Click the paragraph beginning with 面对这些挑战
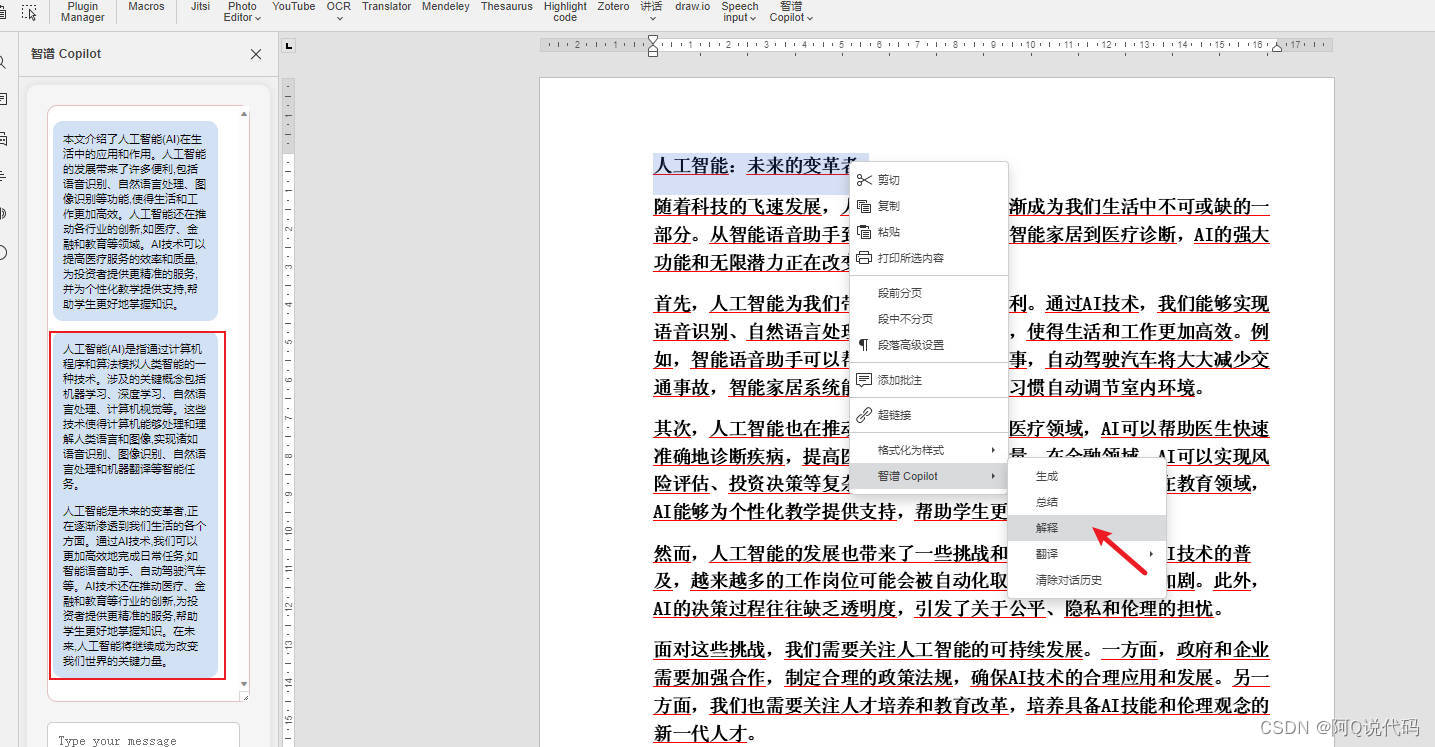The height and width of the screenshot is (747, 1435). [x=961, y=691]
